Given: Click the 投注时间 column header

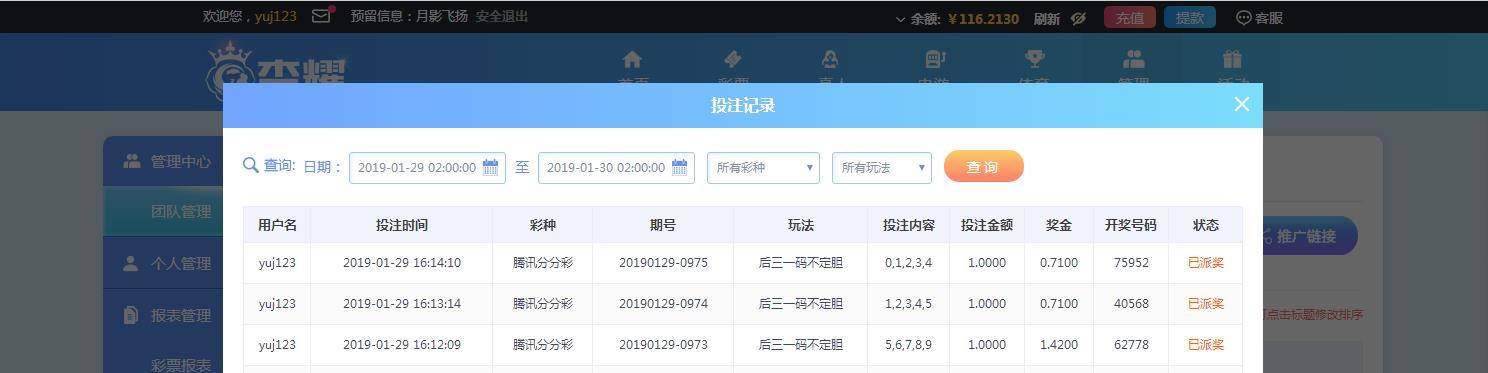Looking at the screenshot, I should click(402, 225).
